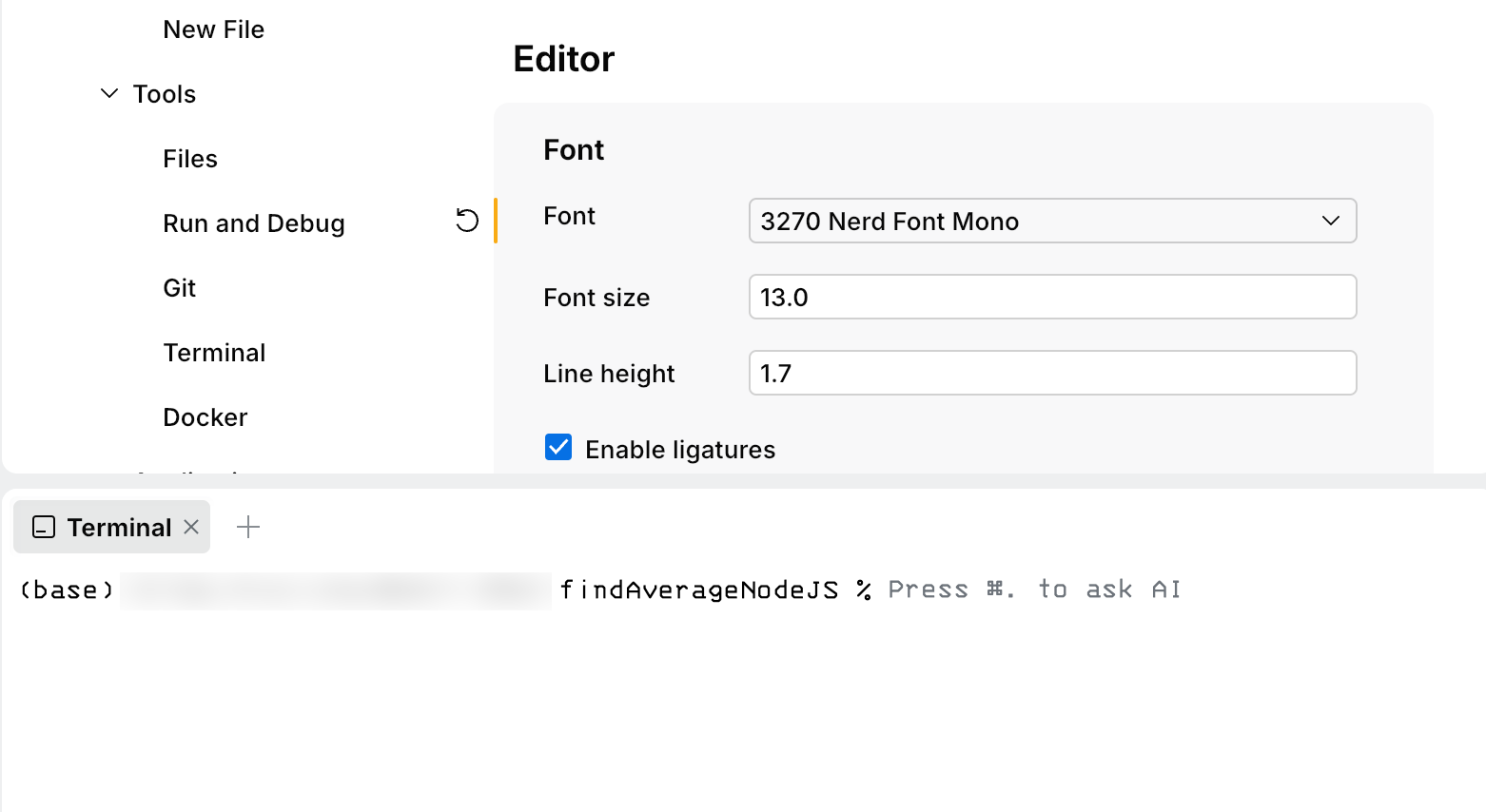The width and height of the screenshot is (1486, 812).
Task: Open a new terminal with the plus icon
Action: point(248,526)
